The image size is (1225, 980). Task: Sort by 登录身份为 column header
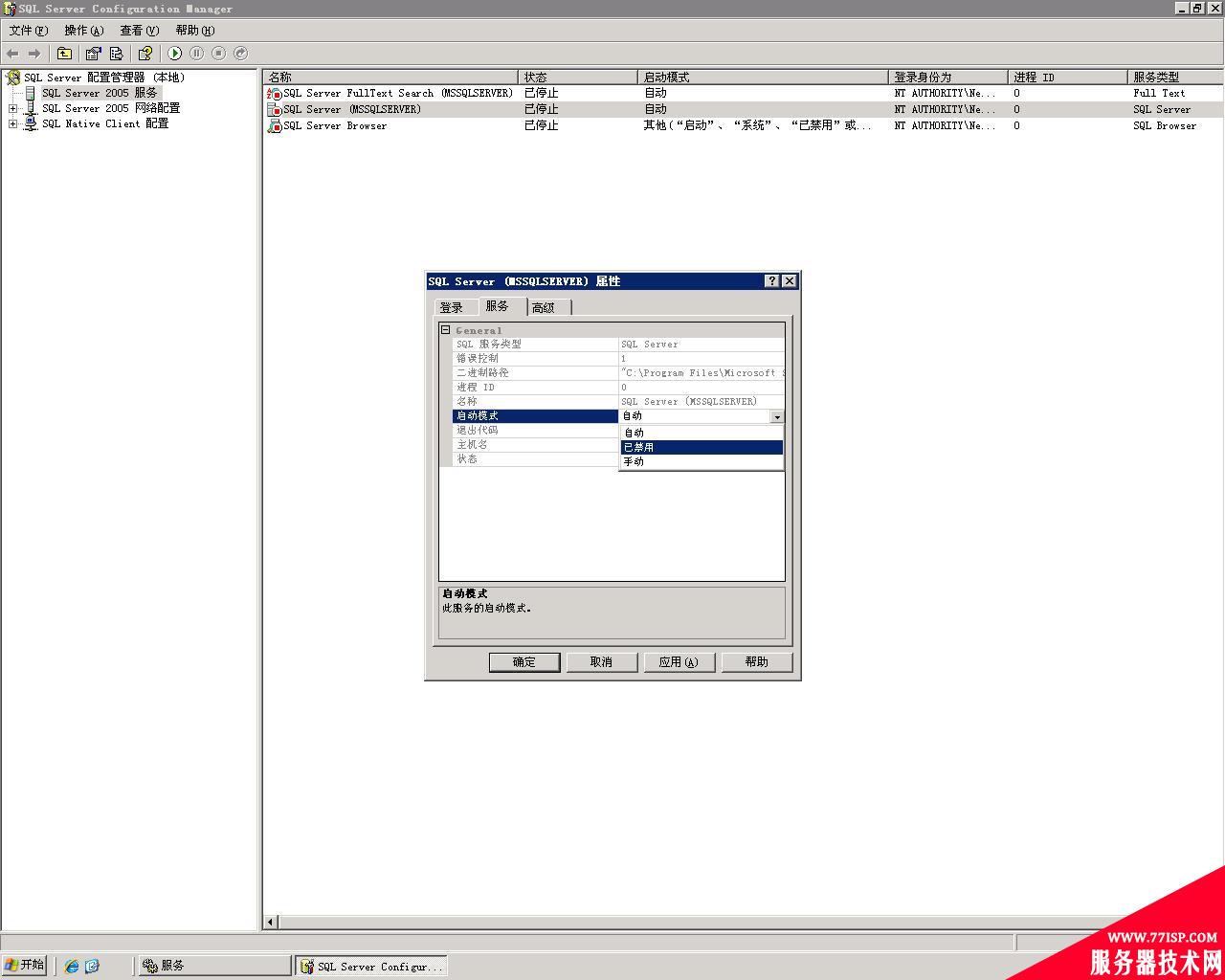pos(948,77)
